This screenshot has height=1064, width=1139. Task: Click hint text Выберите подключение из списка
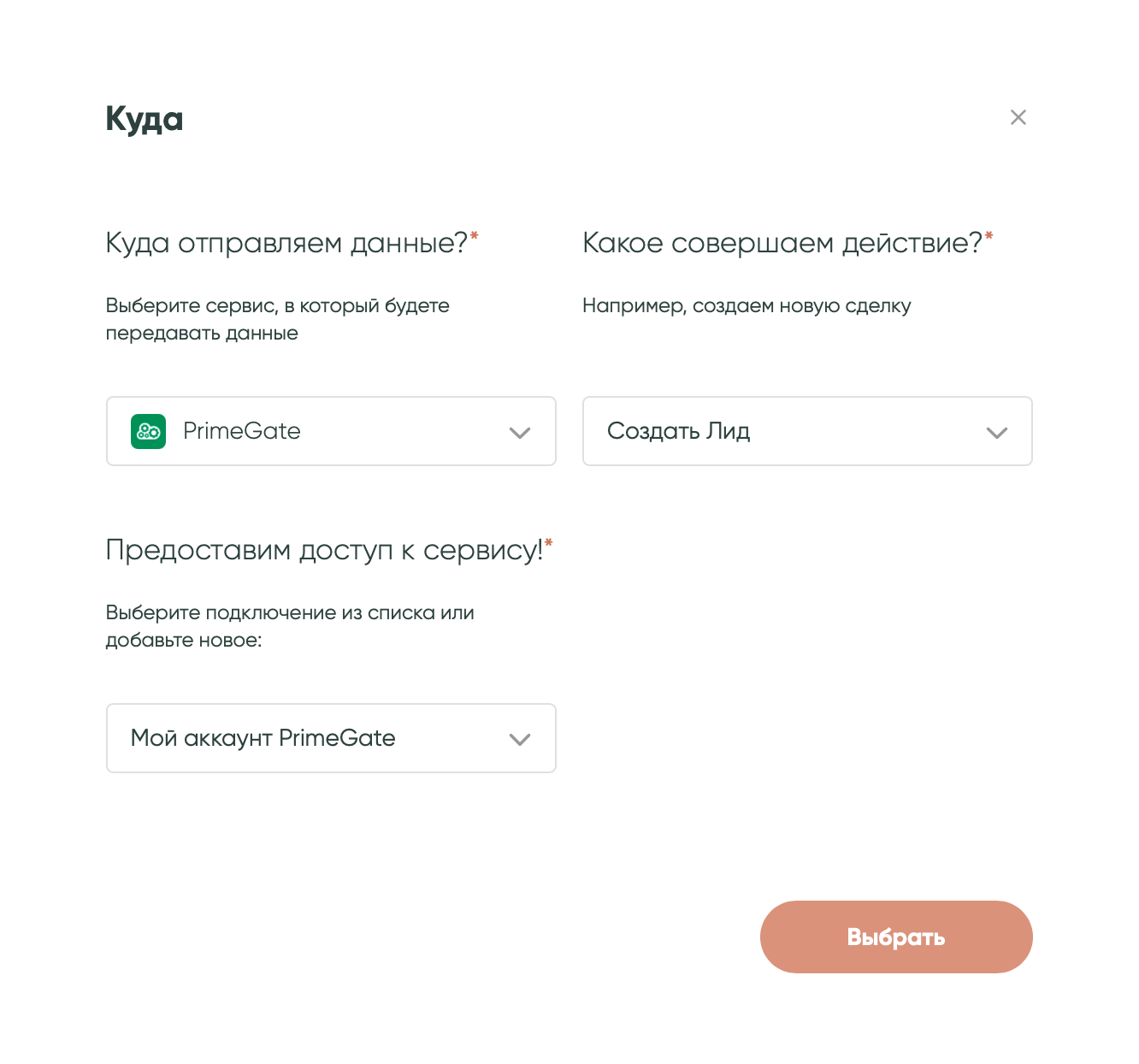(x=289, y=613)
